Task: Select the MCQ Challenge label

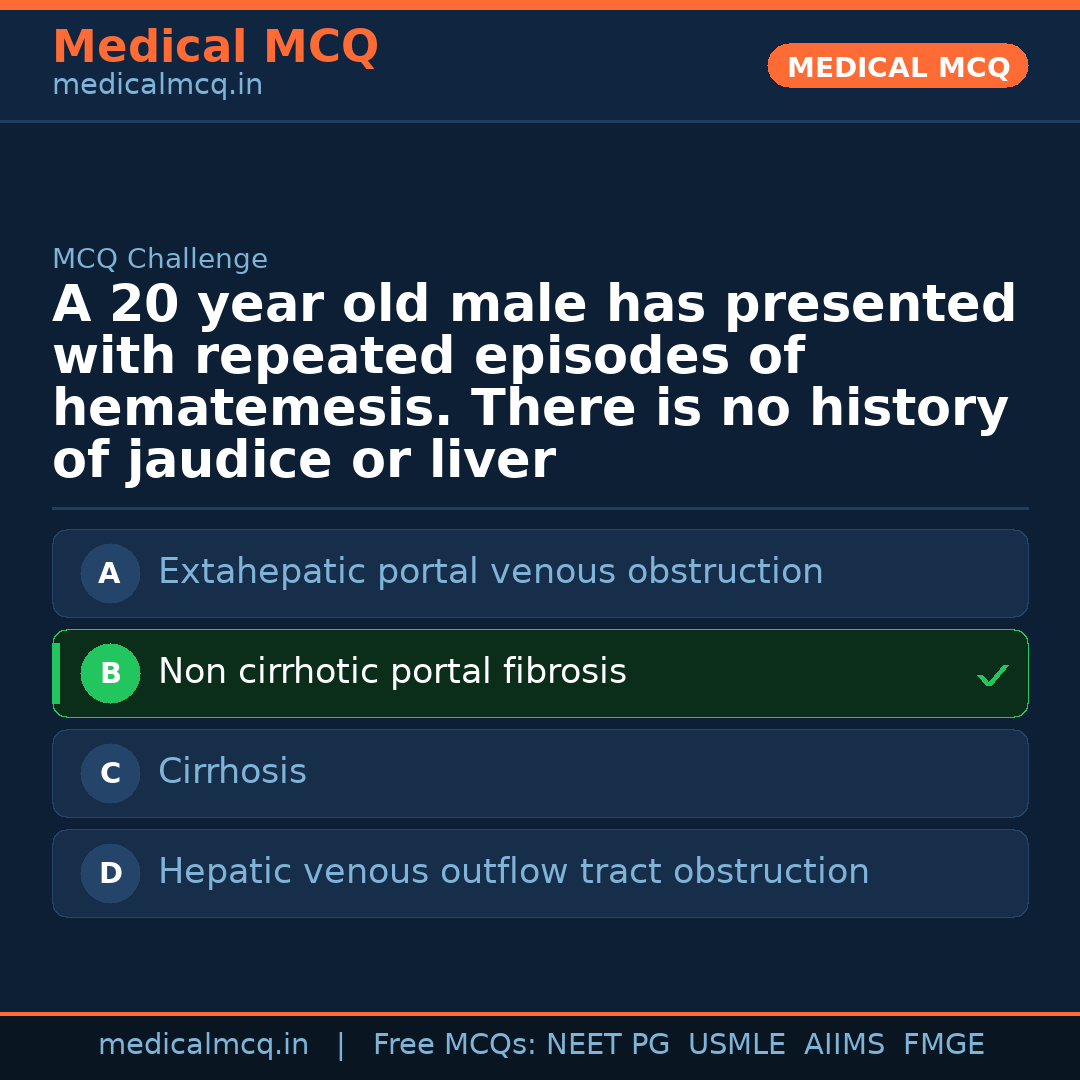Action: click(x=160, y=260)
